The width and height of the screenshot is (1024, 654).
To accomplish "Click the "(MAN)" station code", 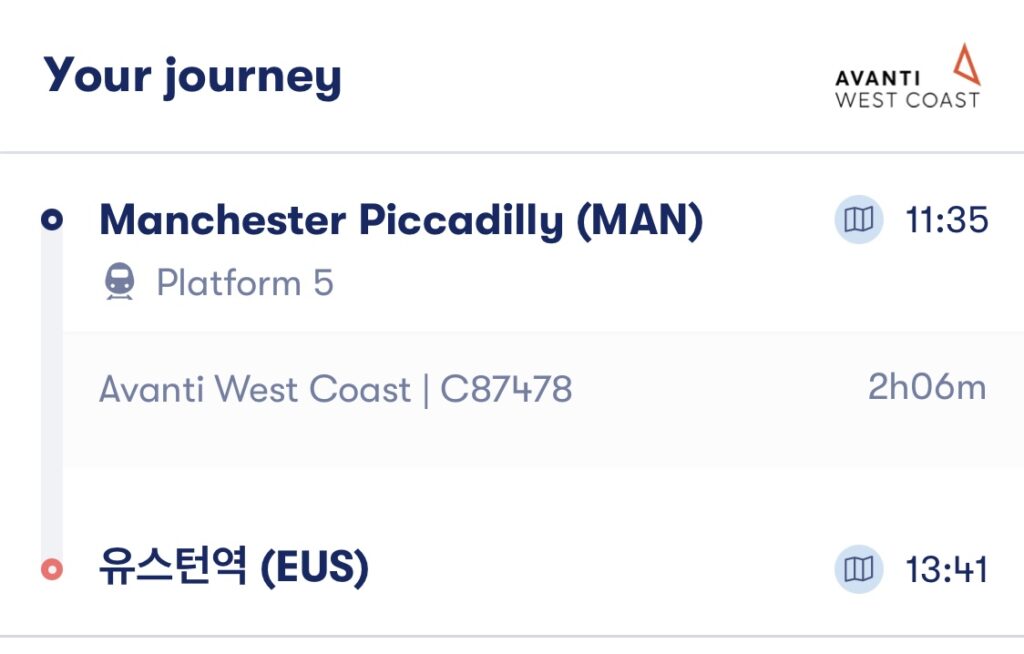I will pos(640,220).
